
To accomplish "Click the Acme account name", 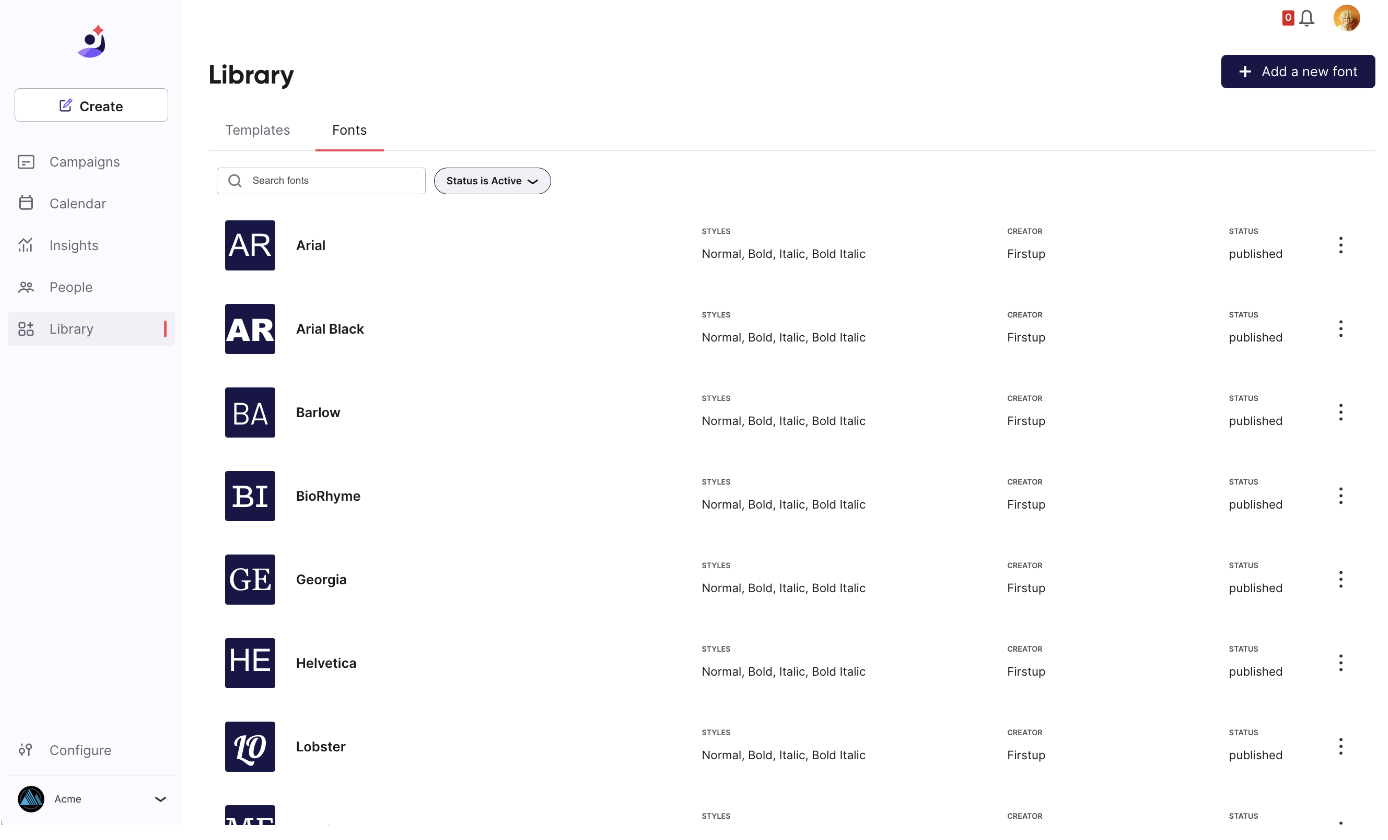I will tap(68, 799).
